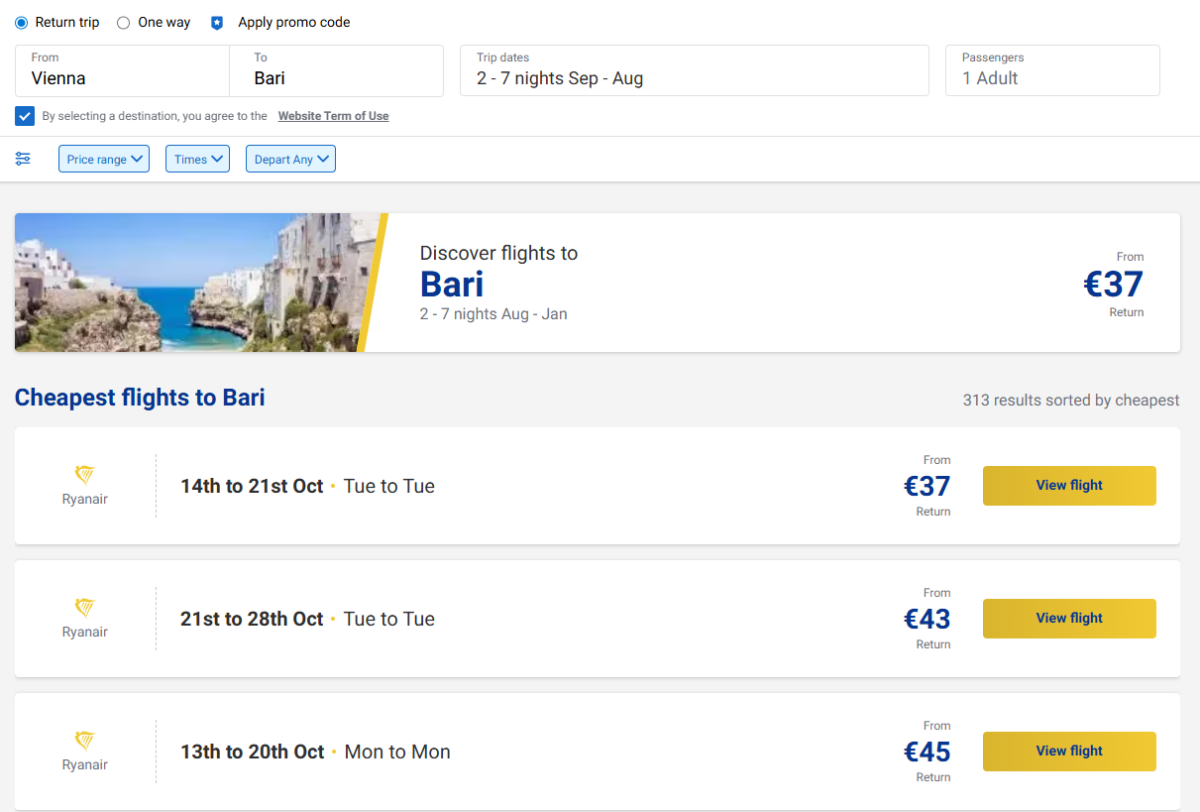
Task: View flight for 21st to 28th Oct
Action: click(1069, 619)
